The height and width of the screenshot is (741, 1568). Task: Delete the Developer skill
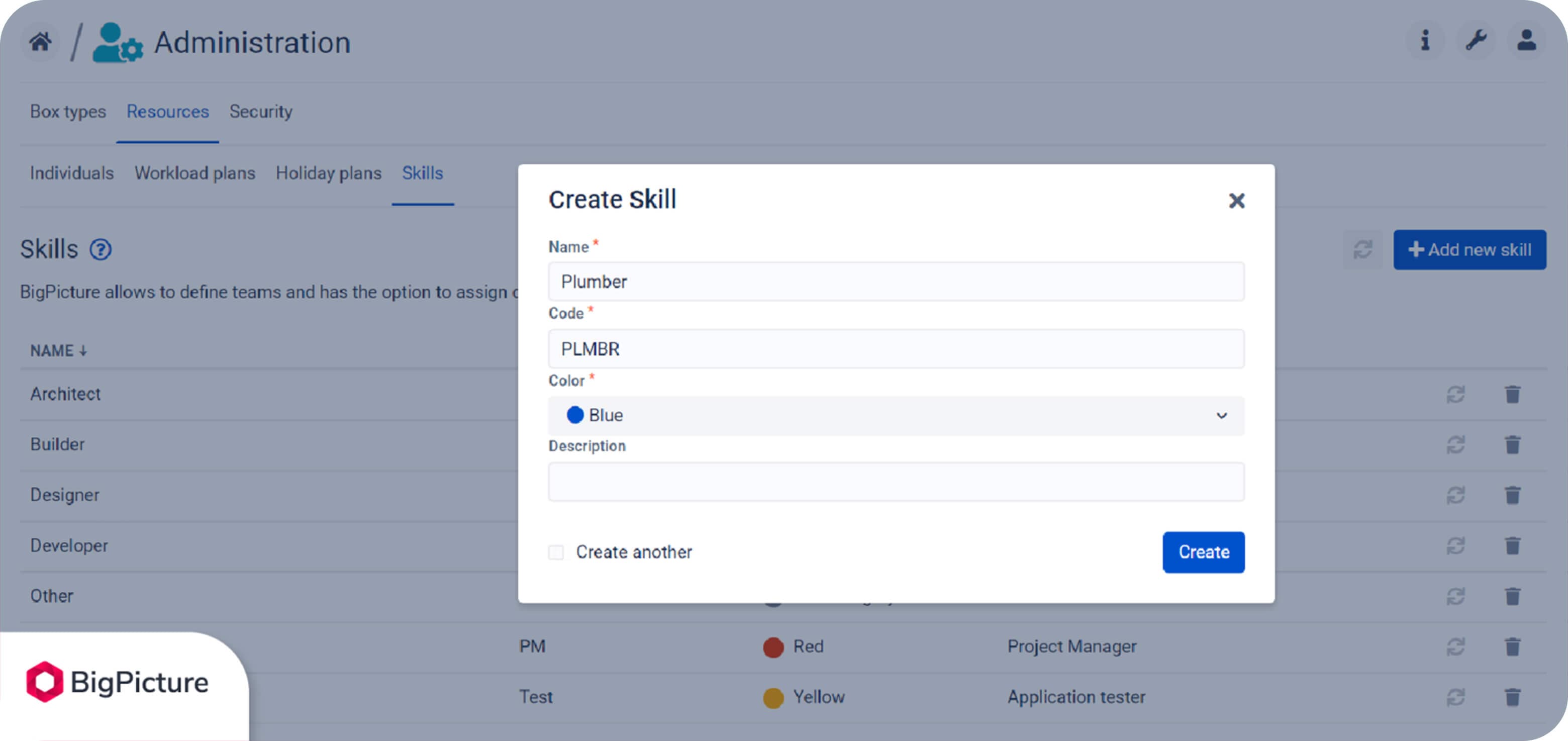(1513, 546)
